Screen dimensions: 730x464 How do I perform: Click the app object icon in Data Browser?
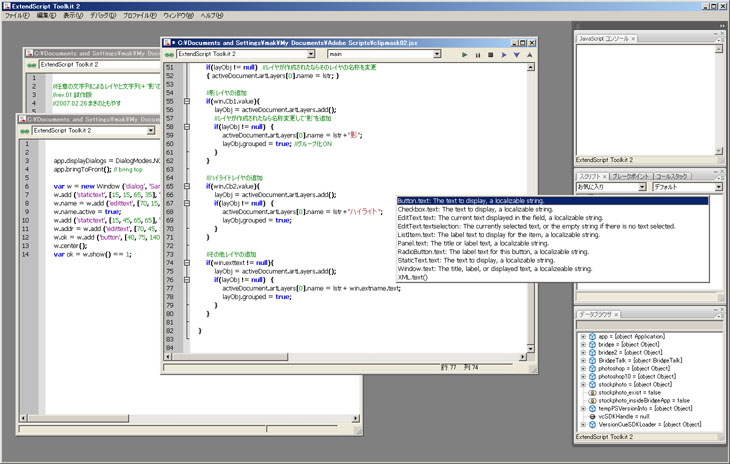tap(592, 336)
